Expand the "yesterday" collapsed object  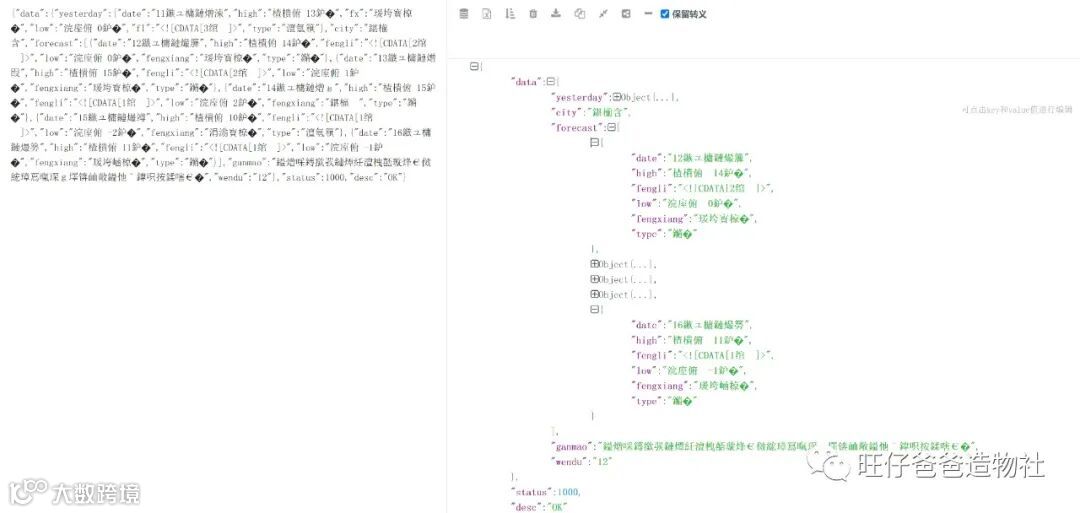[x=616, y=98]
